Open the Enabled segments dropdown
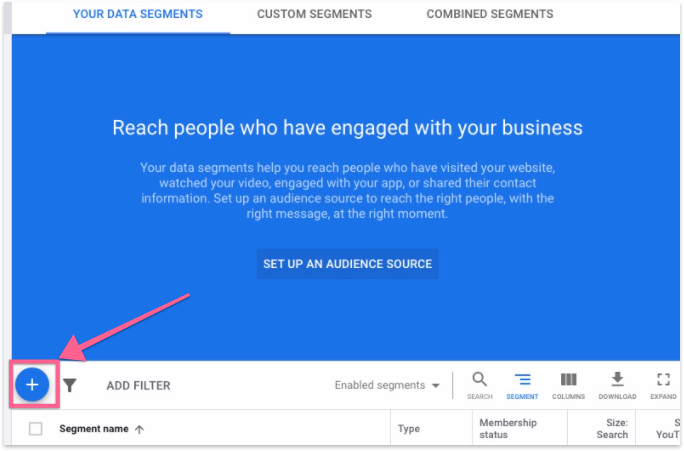Image resolution: width=684 pixels, height=451 pixels. [387, 385]
